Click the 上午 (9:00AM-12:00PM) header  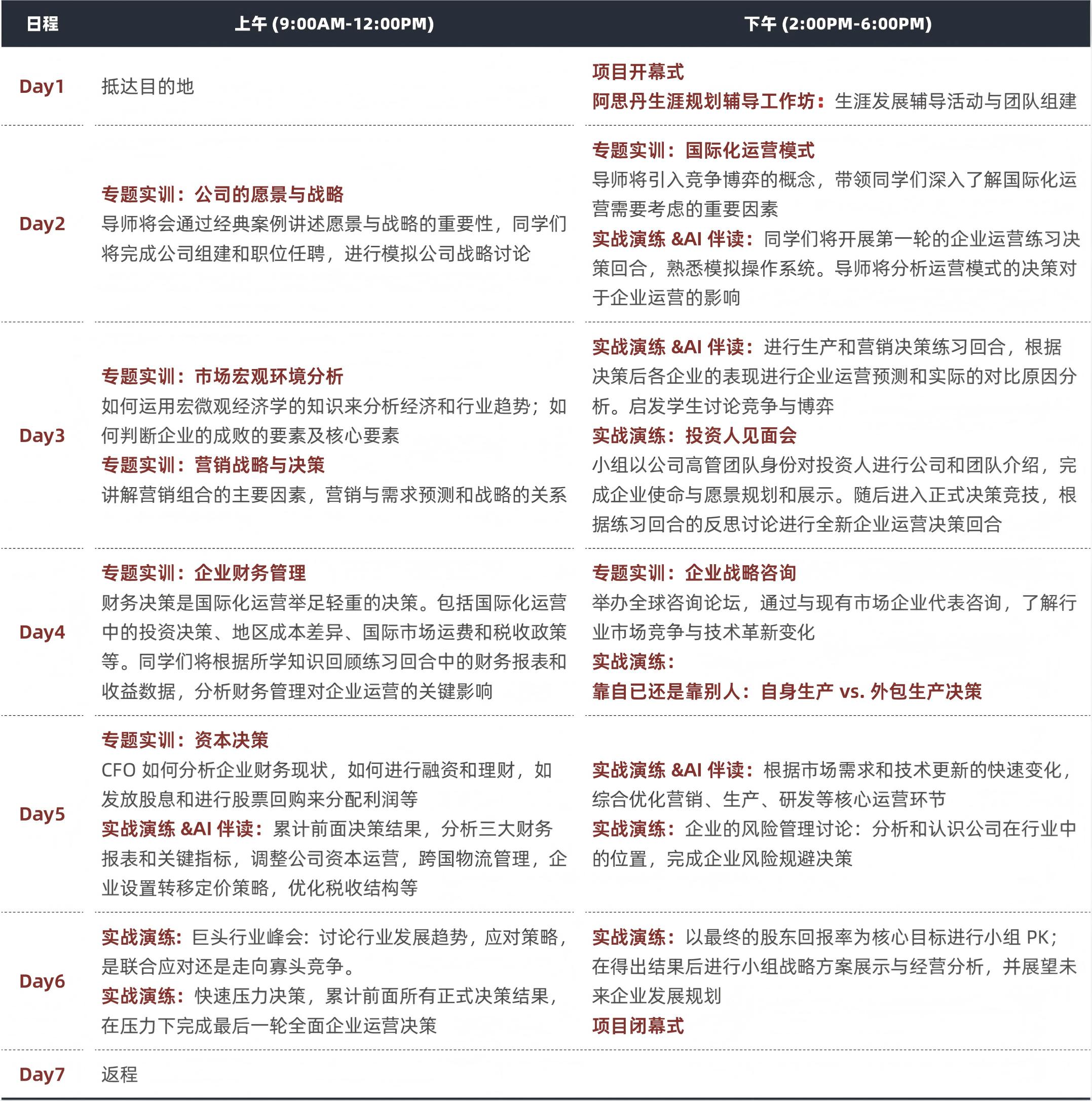coord(334,24)
